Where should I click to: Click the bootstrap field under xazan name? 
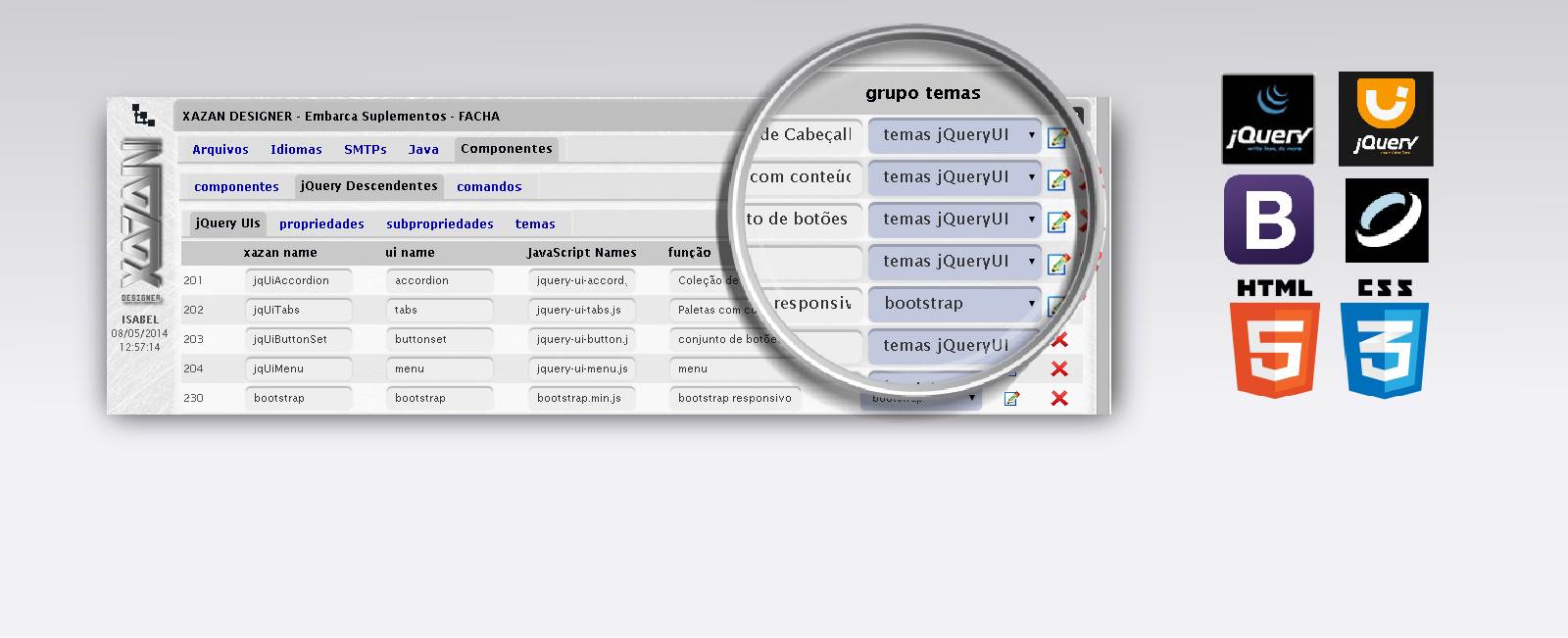point(299,399)
